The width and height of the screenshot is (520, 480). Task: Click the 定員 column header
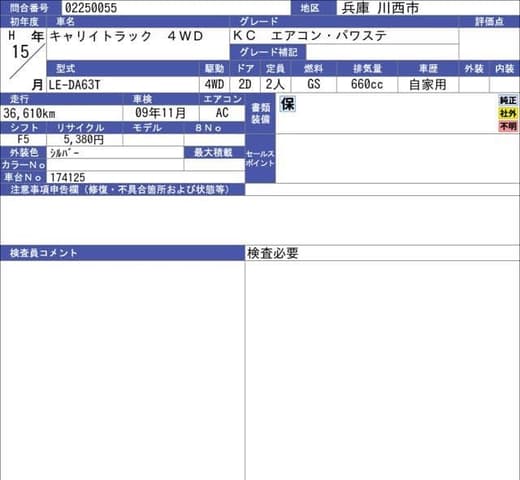(275, 69)
